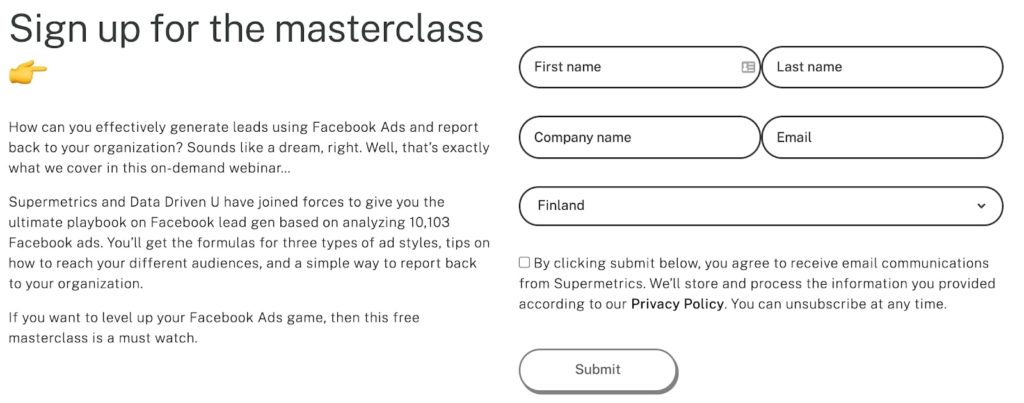
Task: Activate the Email input field
Action: [882, 137]
